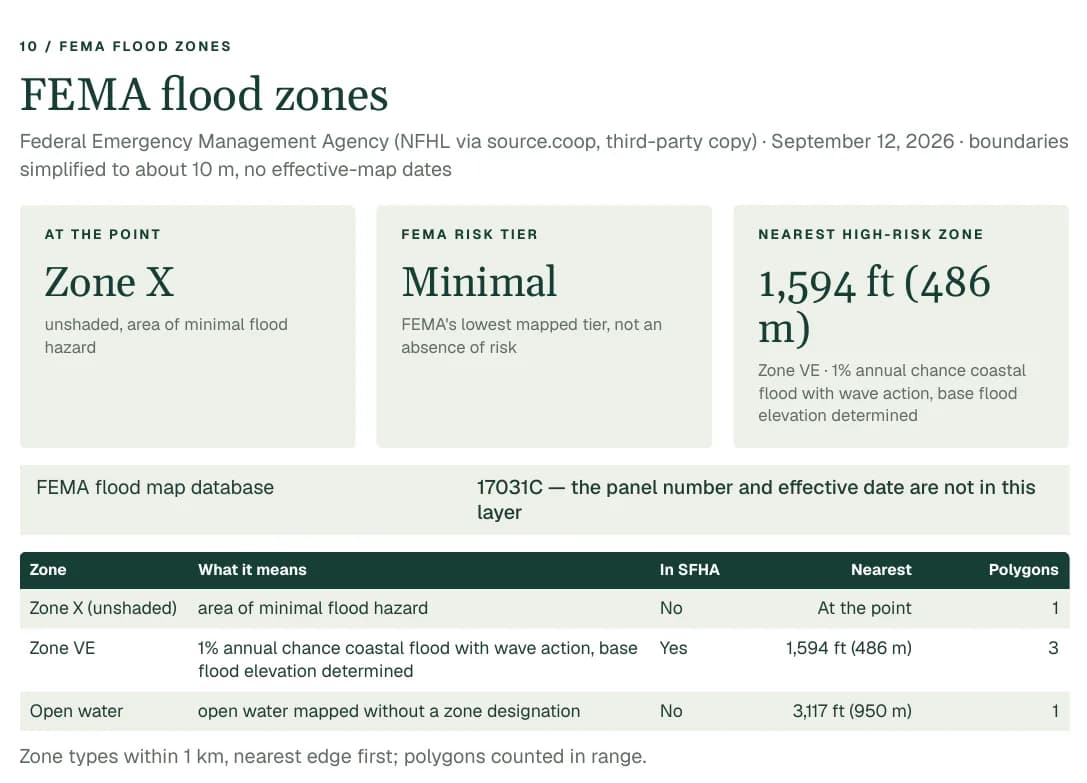Image resolution: width=1087 pixels, height=783 pixels.
Task: Click the Federal Emergency Management Agency source line
Action: (x=544, y=155)
